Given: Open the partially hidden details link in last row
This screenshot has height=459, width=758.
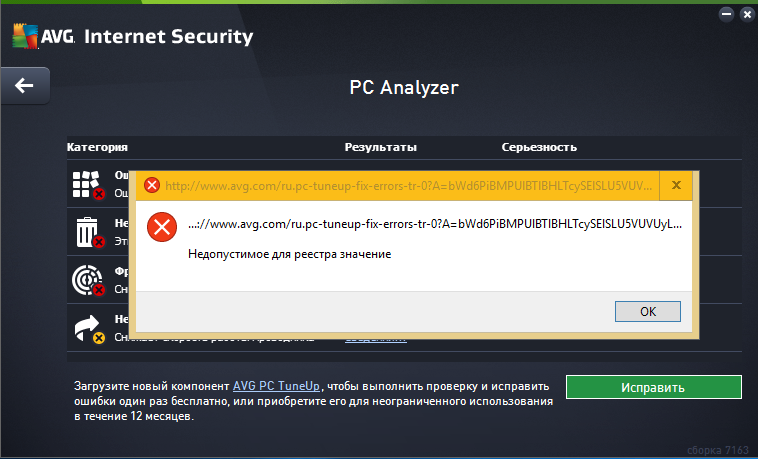Looking at the screenshot, I should coord(376,340).
